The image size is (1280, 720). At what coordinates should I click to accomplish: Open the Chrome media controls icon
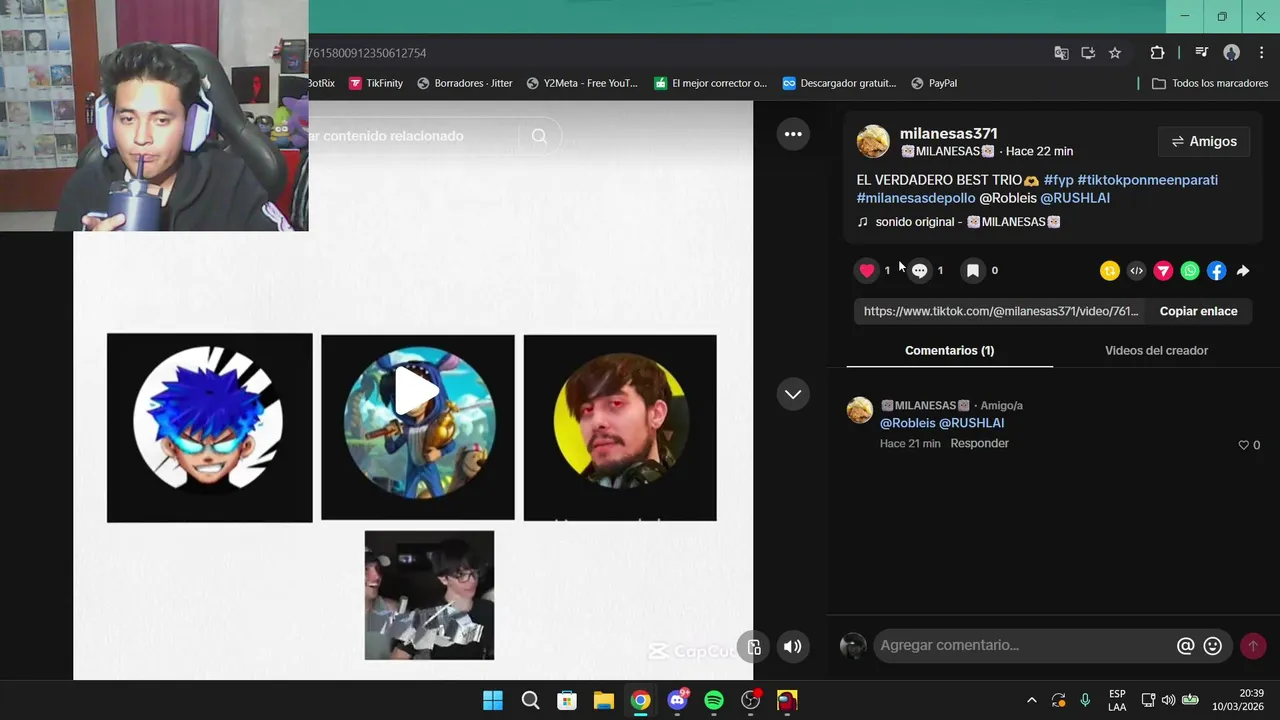coord(1202,53)
